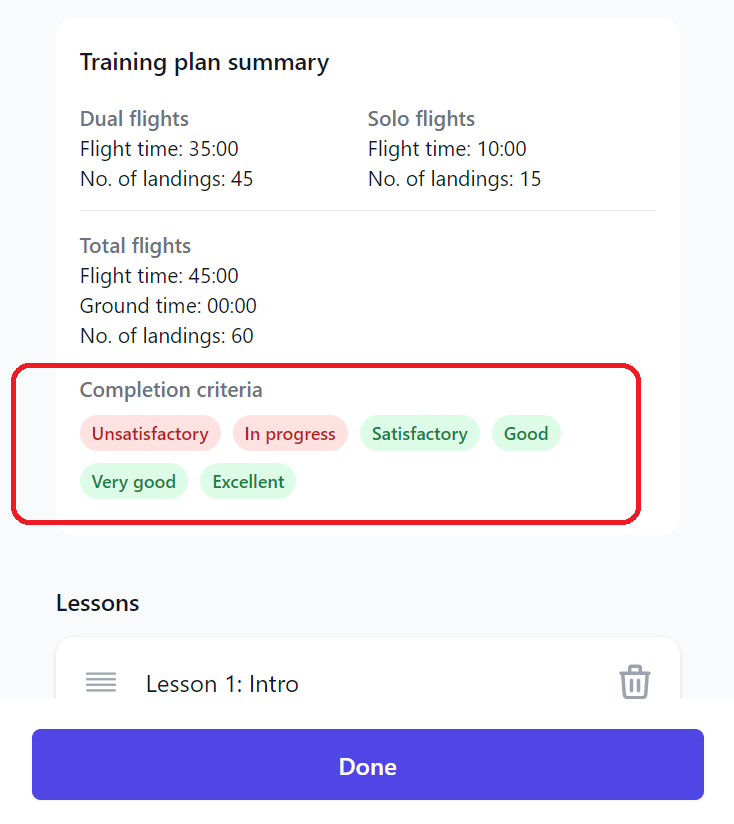Pick the Excellent completion chip
The image size is (734, 824).
click(248, 481)
